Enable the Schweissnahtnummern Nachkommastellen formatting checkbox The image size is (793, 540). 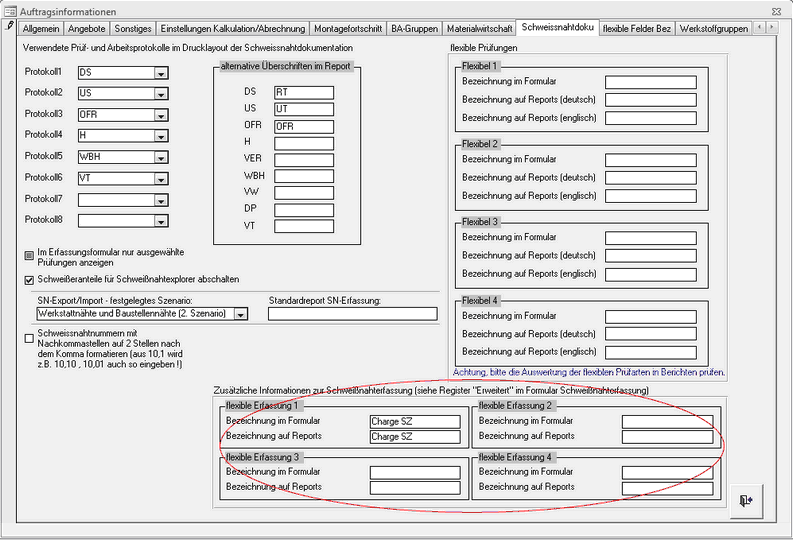(x=29, y=338)
